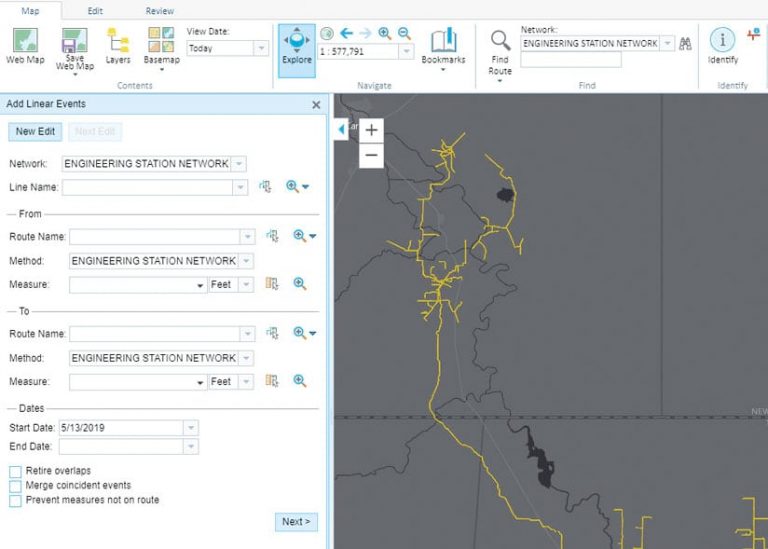Open the End Date picker dropdown
This screenshot has width=768, height=549.
[191, 446]
